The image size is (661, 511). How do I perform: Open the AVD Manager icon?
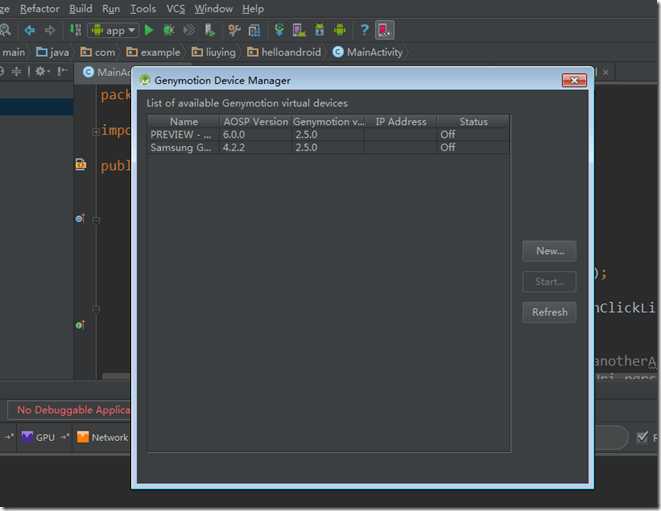click(x=299, y=30)
